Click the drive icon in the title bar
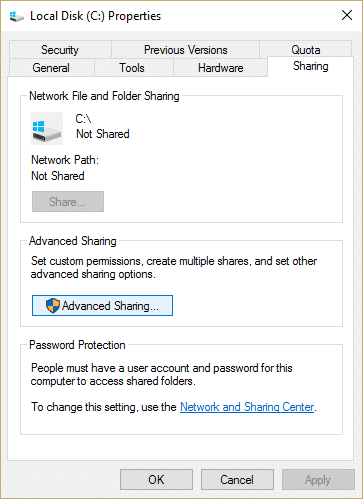This screenshot has height=499, width=363. [16, 16]
